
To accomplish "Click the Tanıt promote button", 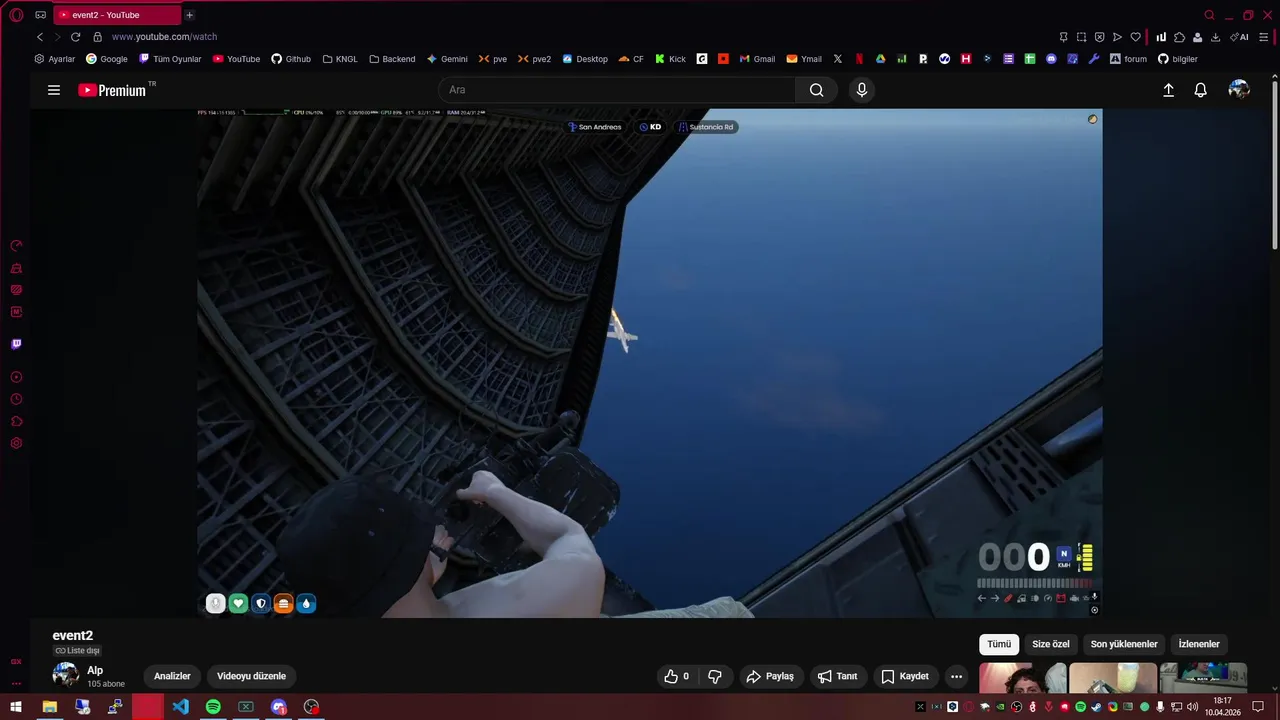I will pyautogui.click(x=837, y=676).
